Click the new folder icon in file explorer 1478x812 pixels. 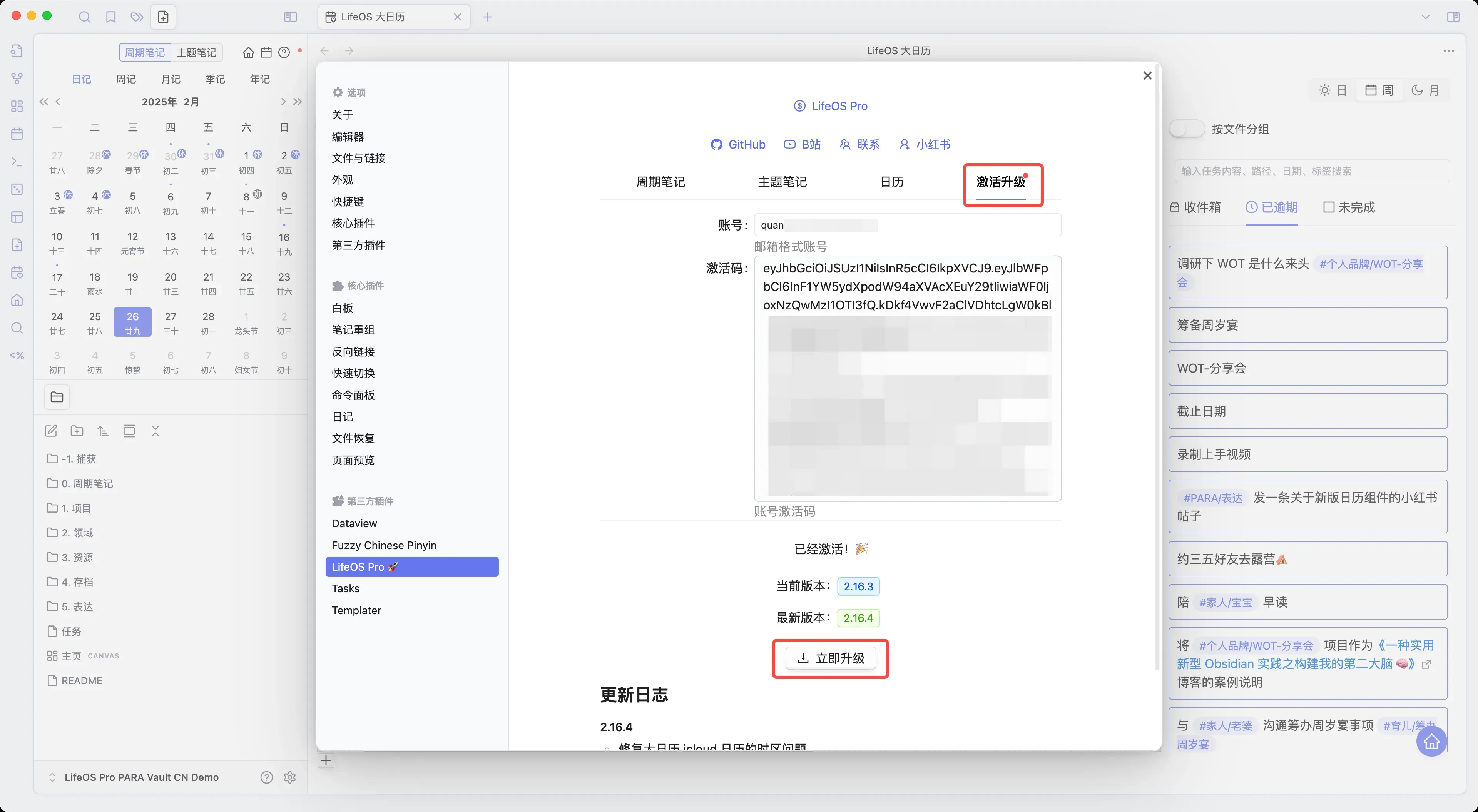[77, 431]
